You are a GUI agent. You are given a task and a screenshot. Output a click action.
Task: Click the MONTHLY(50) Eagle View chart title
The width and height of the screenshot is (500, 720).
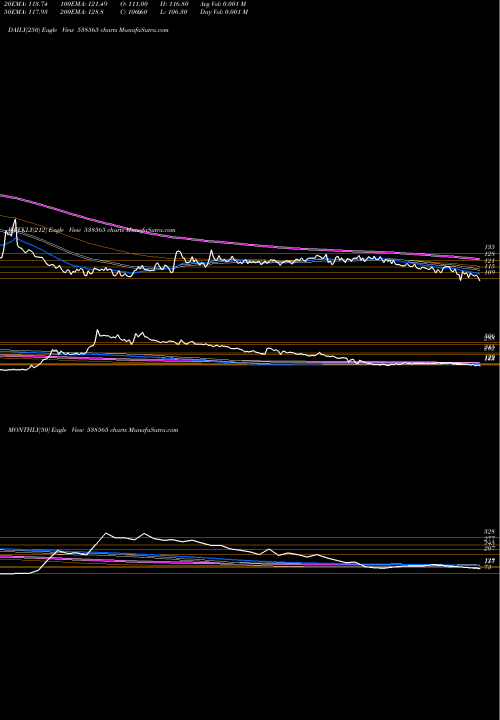93,430
